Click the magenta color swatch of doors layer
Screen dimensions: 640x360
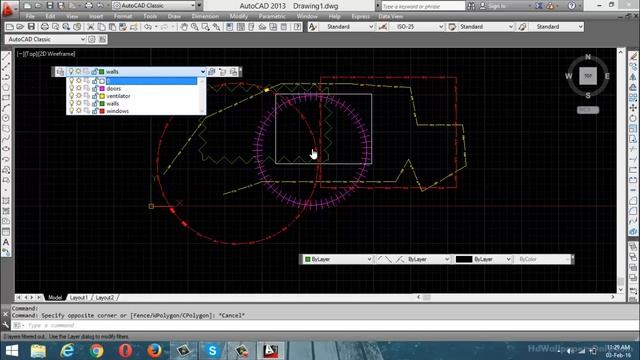coord(102,89)
